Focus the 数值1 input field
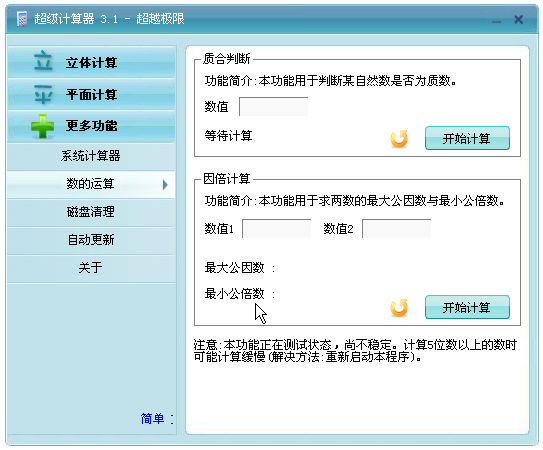 pos(276,229)
